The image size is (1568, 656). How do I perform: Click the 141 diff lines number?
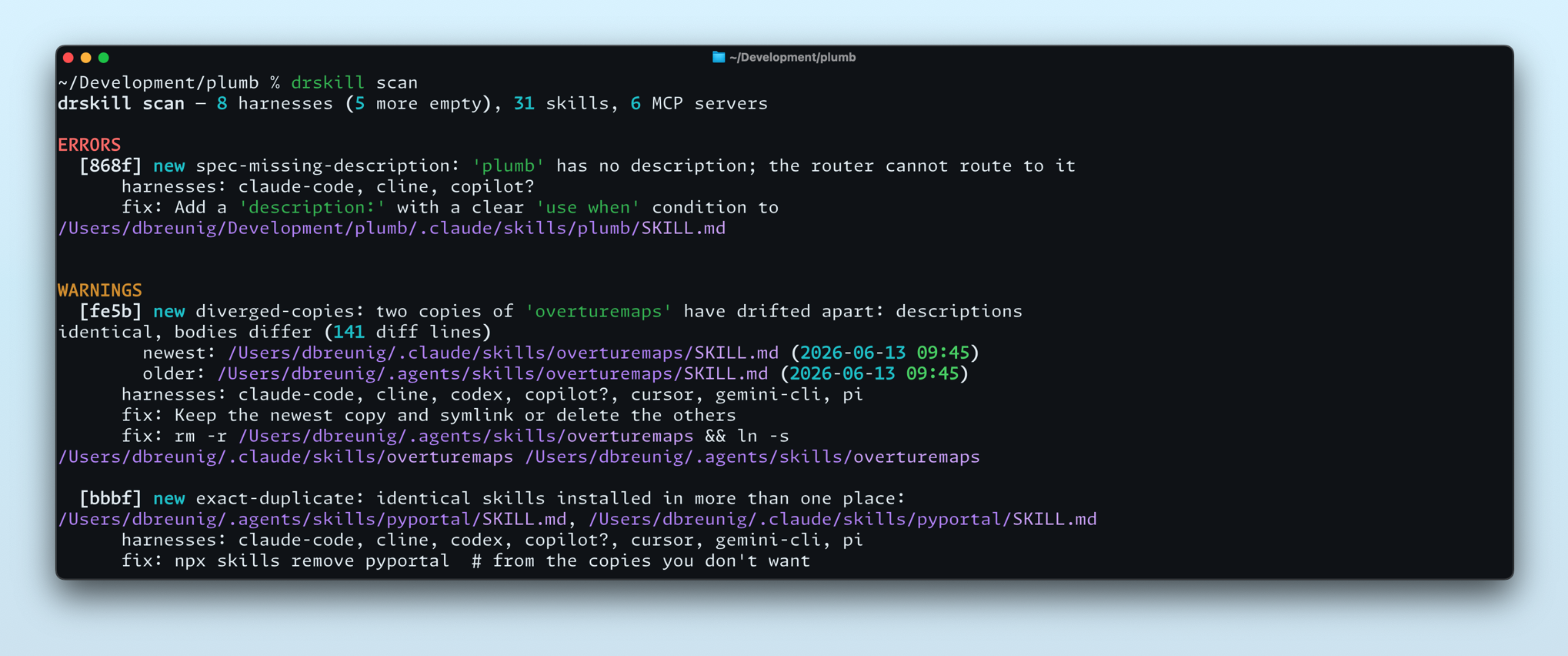349,332
